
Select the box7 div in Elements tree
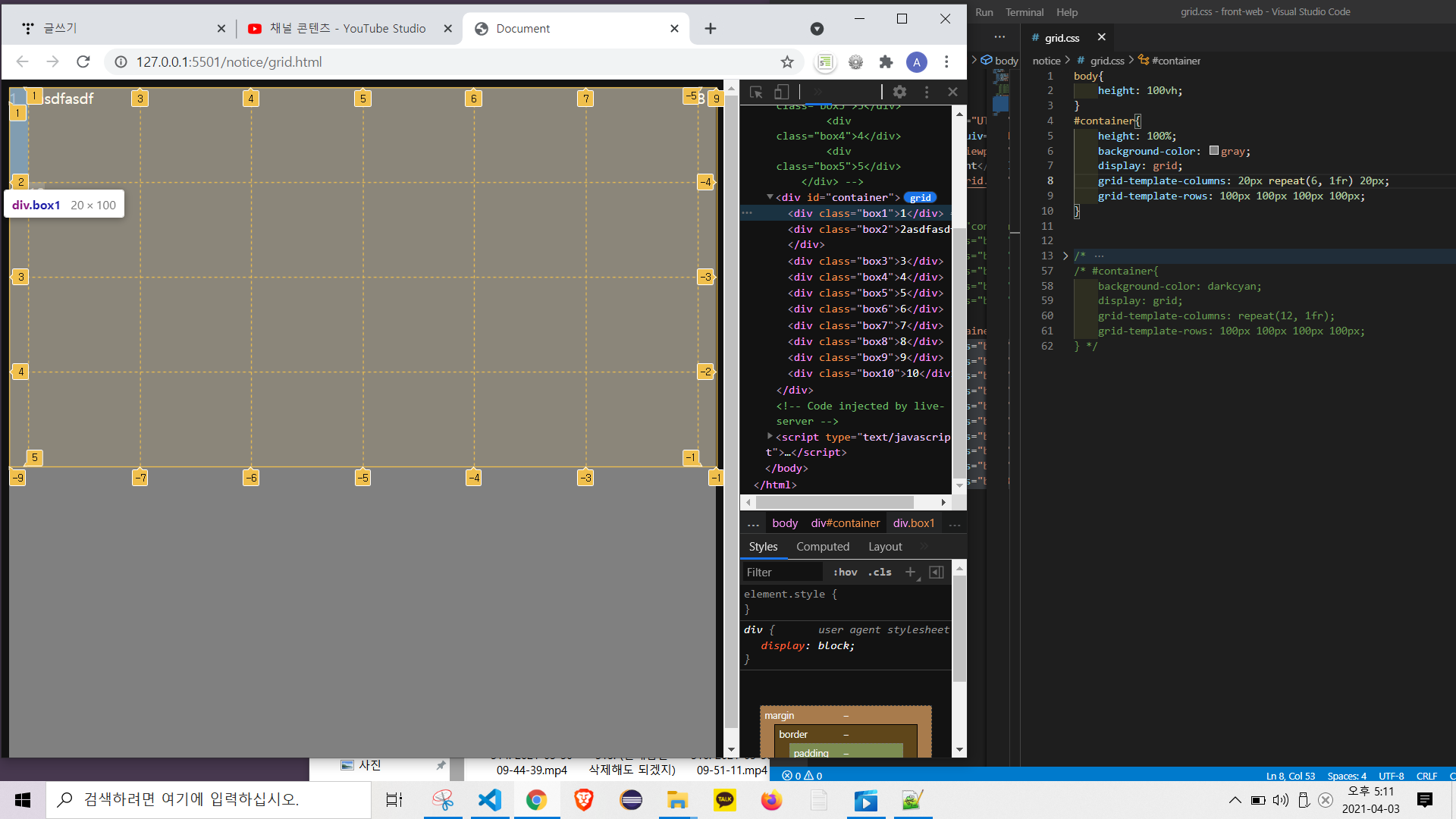click(x=865, y=325)
